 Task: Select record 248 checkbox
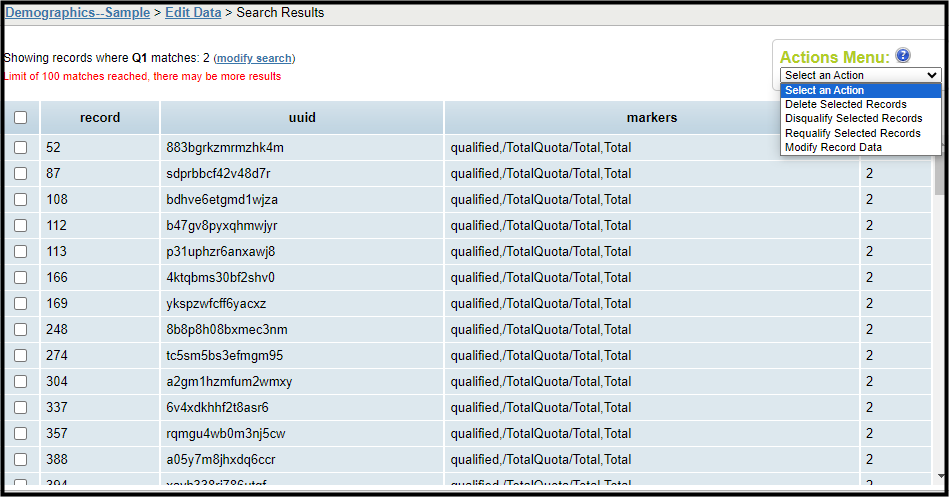point(21,329)
